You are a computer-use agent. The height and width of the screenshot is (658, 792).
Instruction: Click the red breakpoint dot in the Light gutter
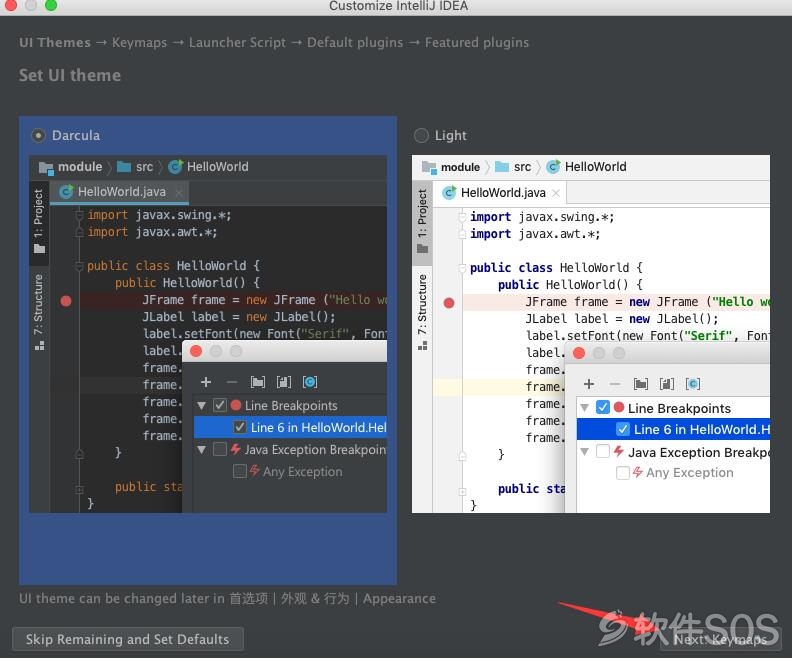(x=449, y=303)
